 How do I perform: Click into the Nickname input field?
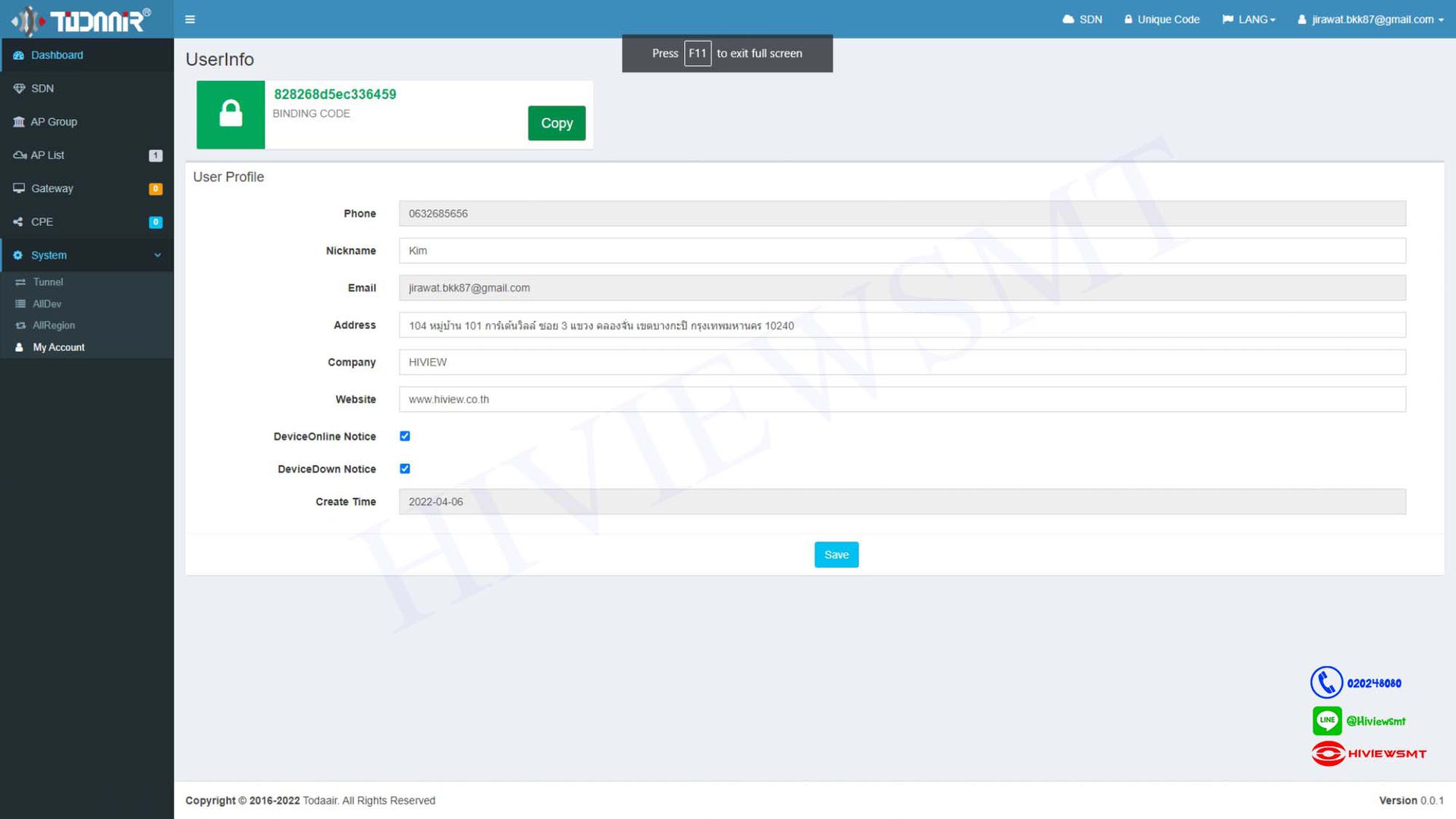pyautogui.click(x=902, y=250)
